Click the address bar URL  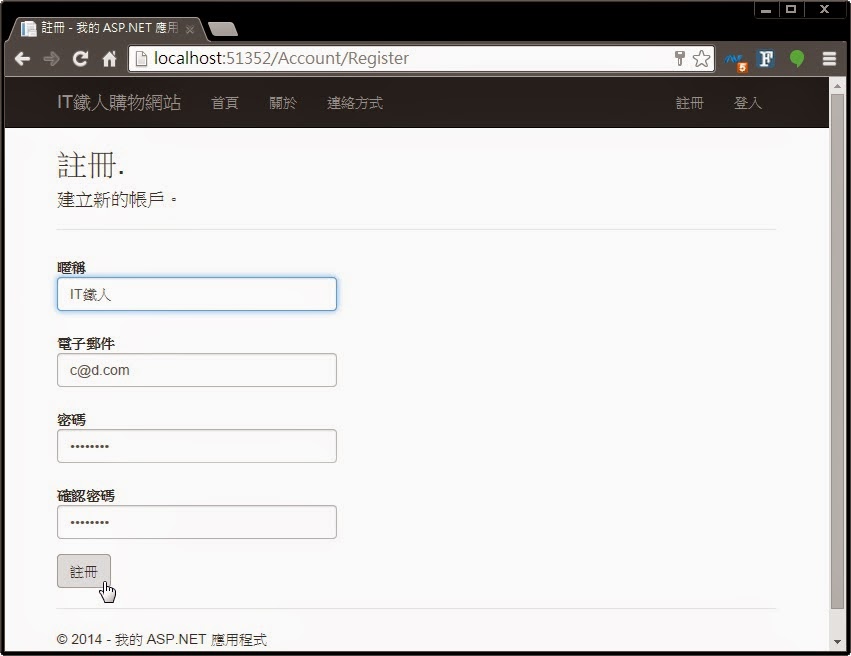point(281,59)
